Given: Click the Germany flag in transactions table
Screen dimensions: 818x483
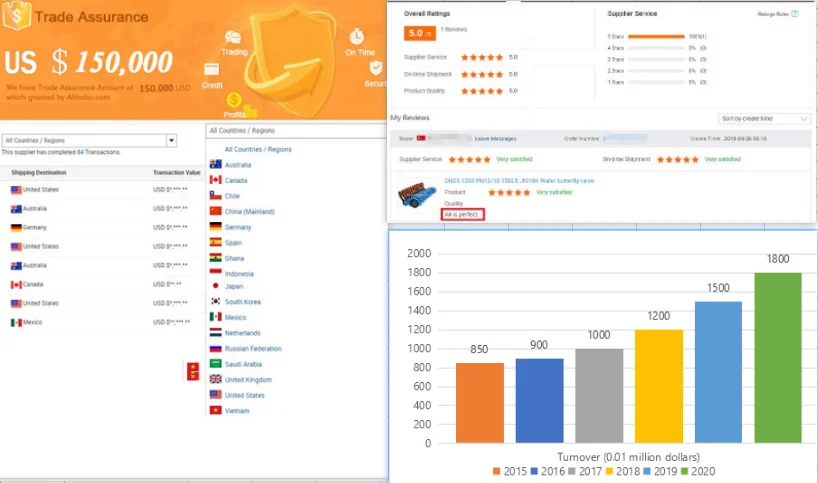Looking at the screenshot, I should 16,227.
